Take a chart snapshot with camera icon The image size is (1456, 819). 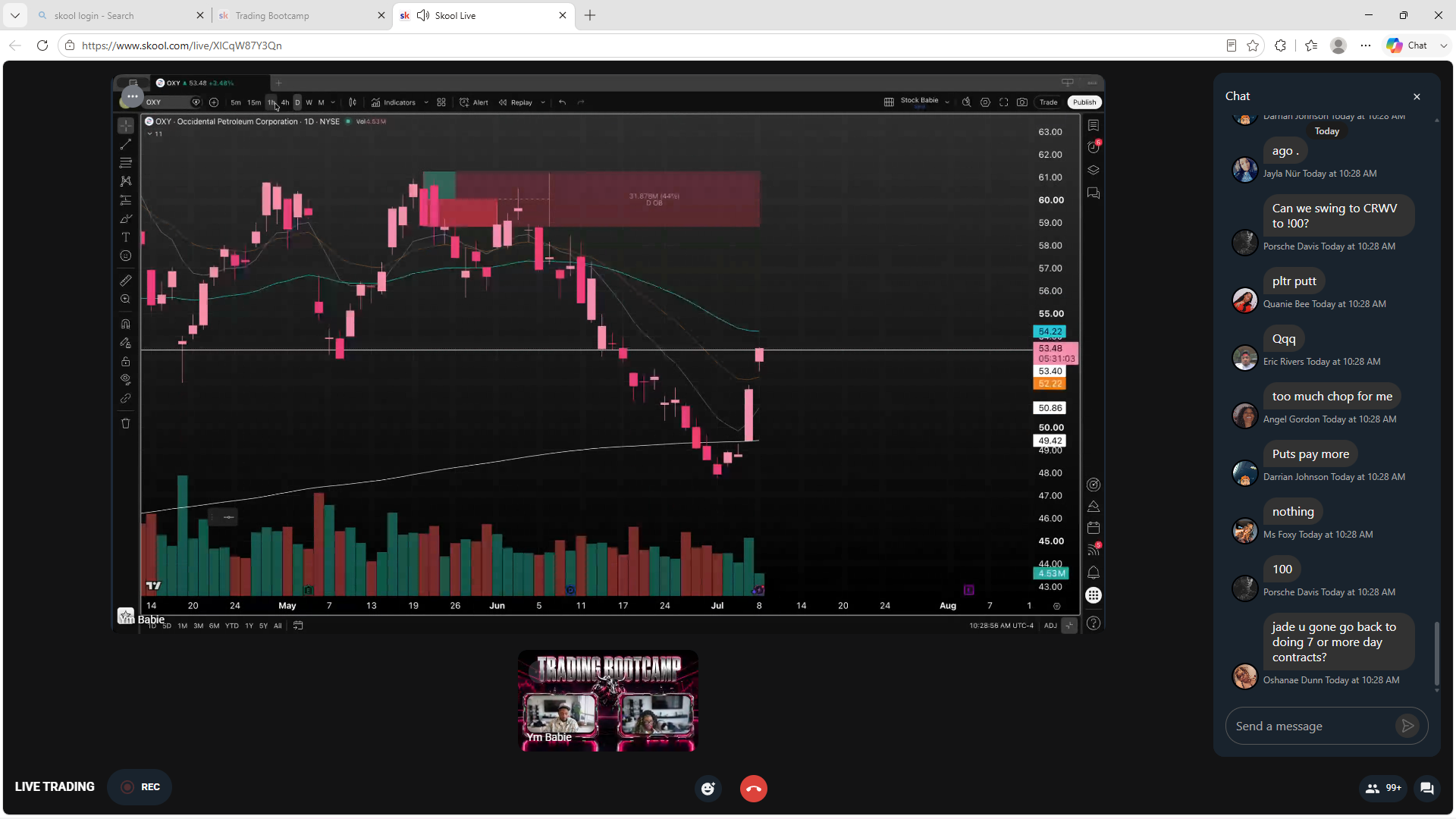[x=1022, y=102]
